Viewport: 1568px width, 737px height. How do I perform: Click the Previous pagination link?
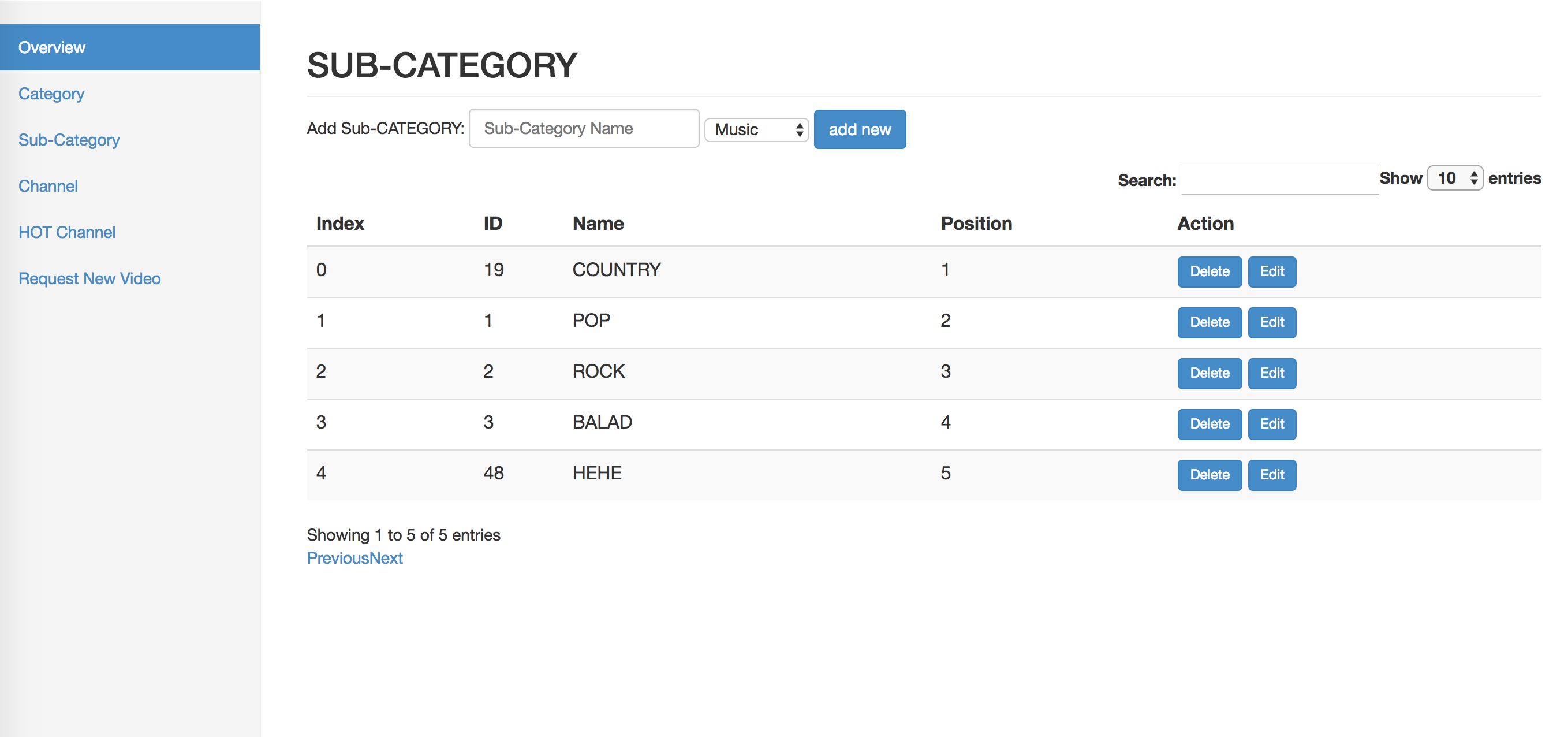(338, 558)
